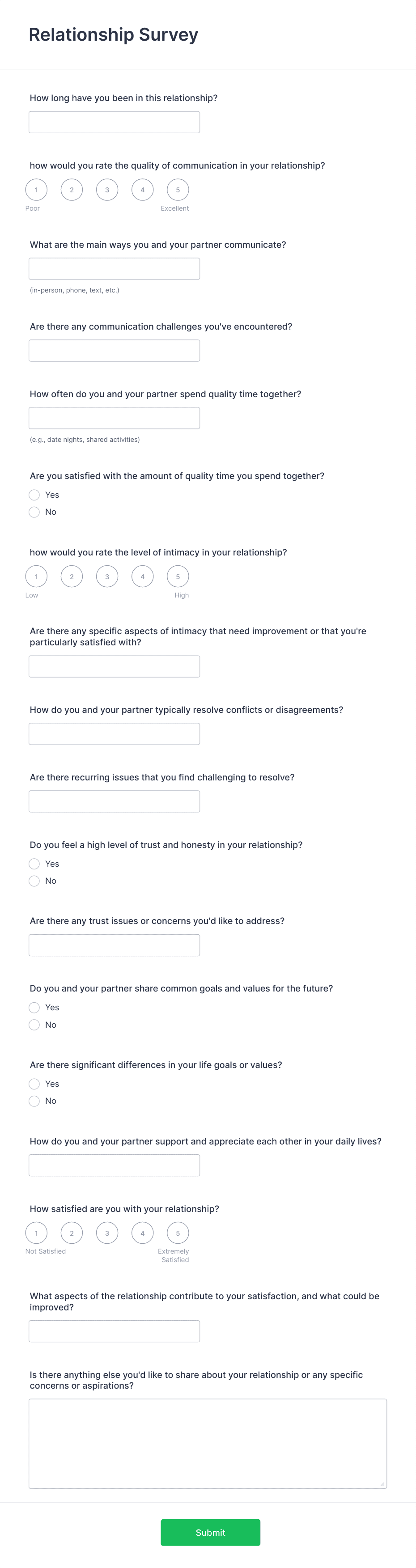Image resolution: width=416 pixels, height=1568 pixels.
Task: Focus the conflict resolution text field
Action: pos(114,733)
